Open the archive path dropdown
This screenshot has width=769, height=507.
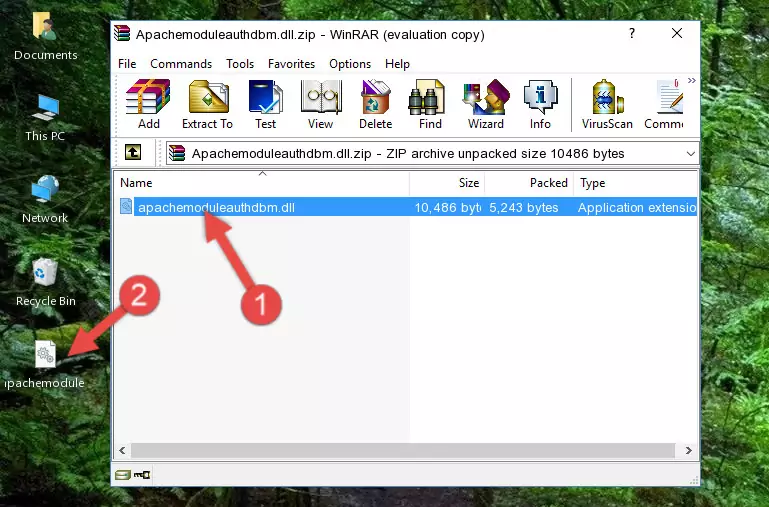tap(691, 153)
